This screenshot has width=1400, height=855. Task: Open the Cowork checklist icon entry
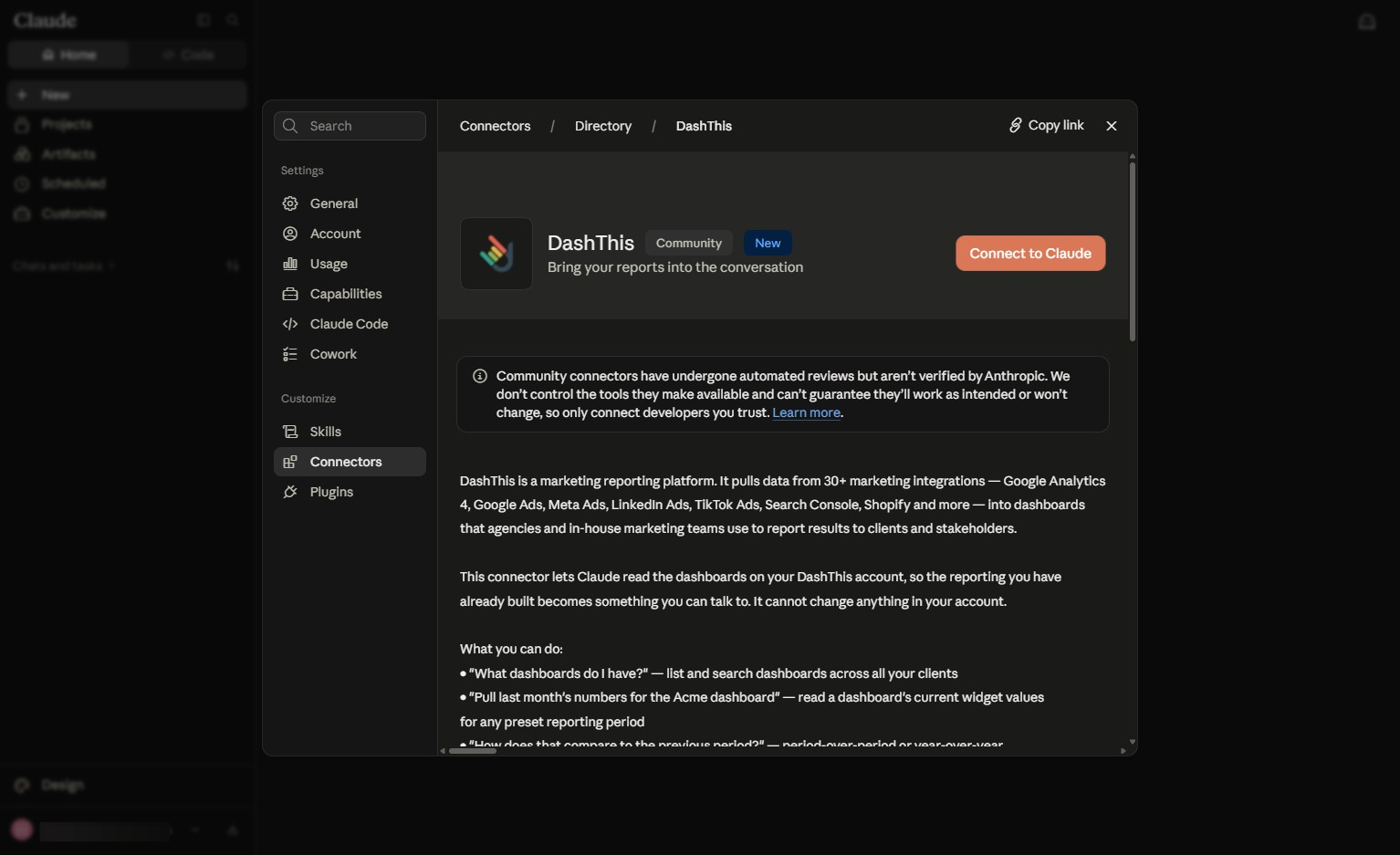(290, 354)
